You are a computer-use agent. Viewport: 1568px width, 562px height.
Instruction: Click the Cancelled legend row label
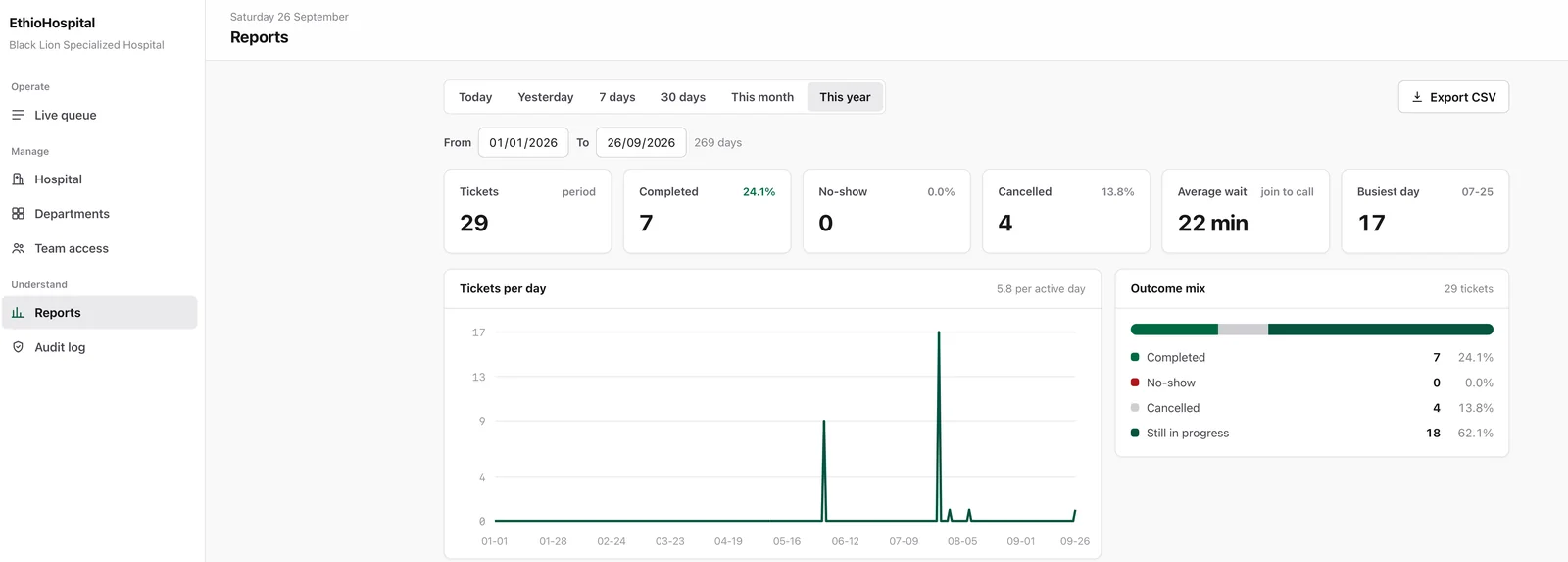pyautogui.click(x=1173, y=408)
